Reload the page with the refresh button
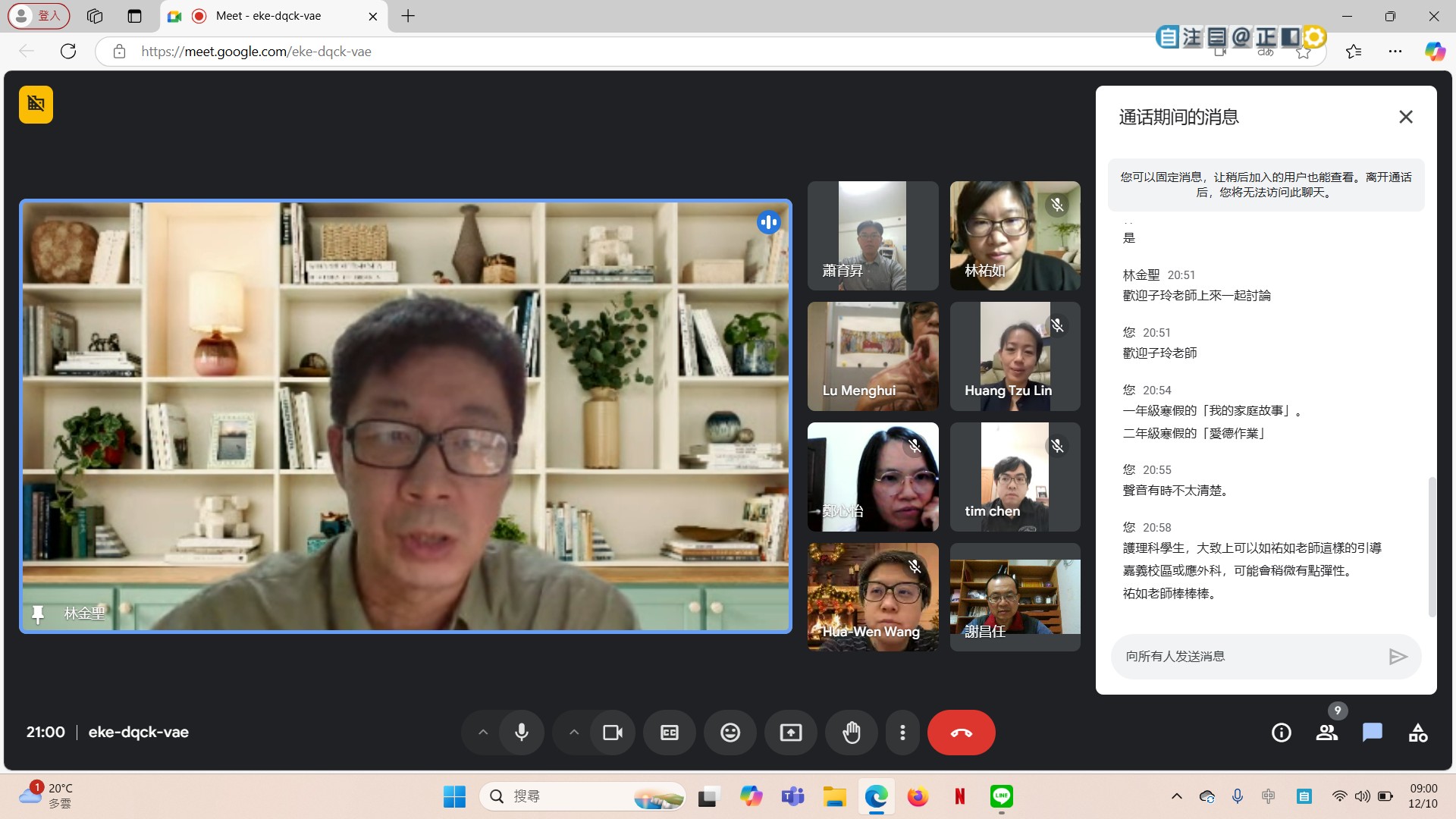The height and width of the screenshot is (819, 1456). 68,52
